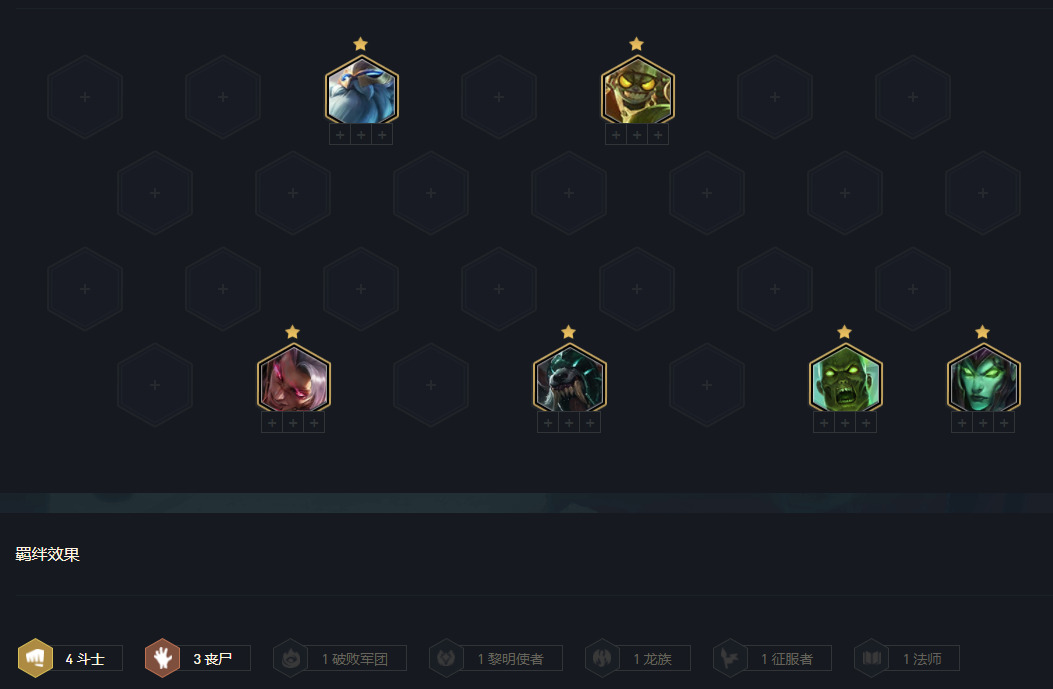The width and height of the screenshot is (1053, 689).
Task: Add item to bearded champion's first slot
Action: pos(340,135)
